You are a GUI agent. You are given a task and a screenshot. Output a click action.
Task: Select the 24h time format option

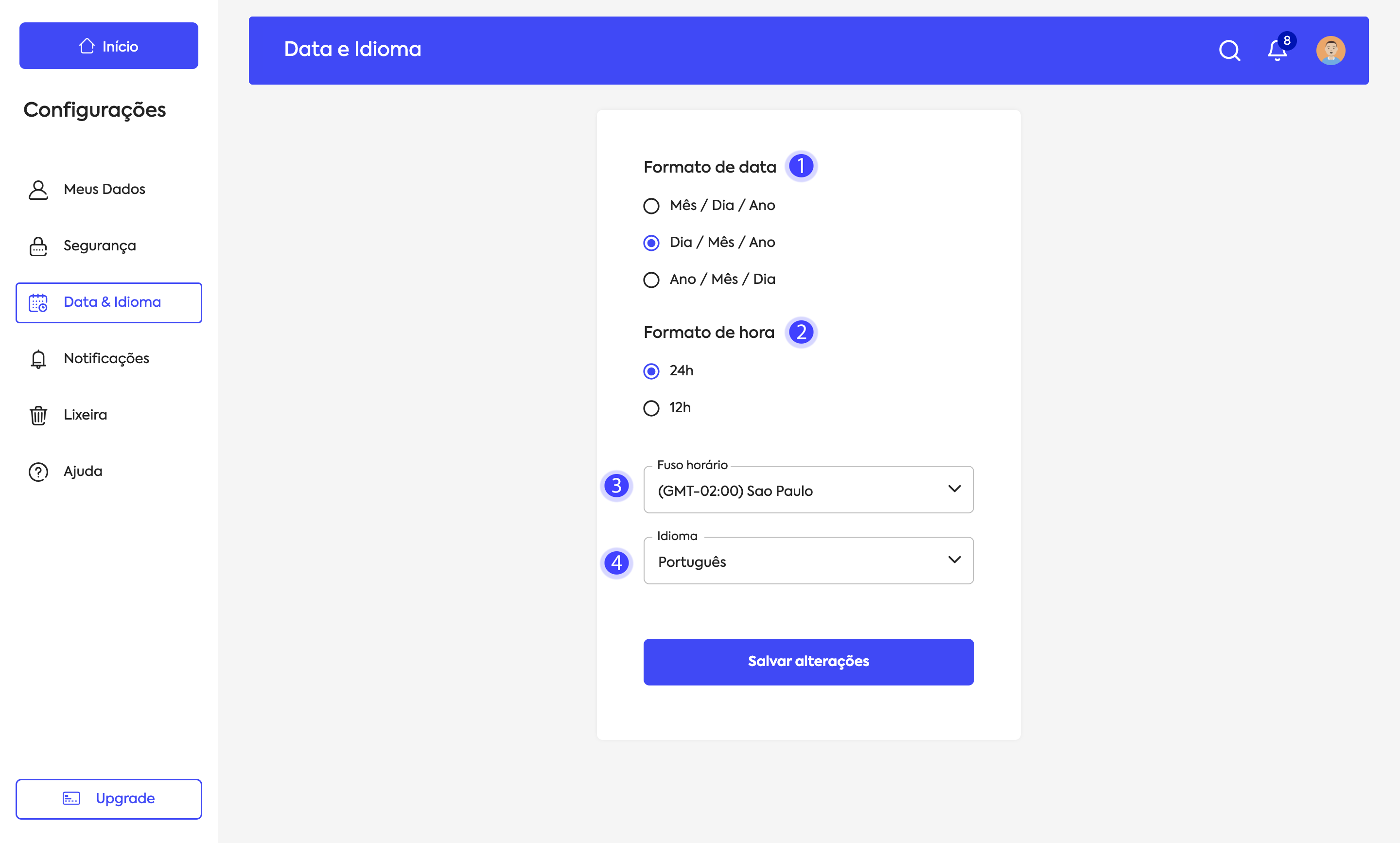coord(651,371)
